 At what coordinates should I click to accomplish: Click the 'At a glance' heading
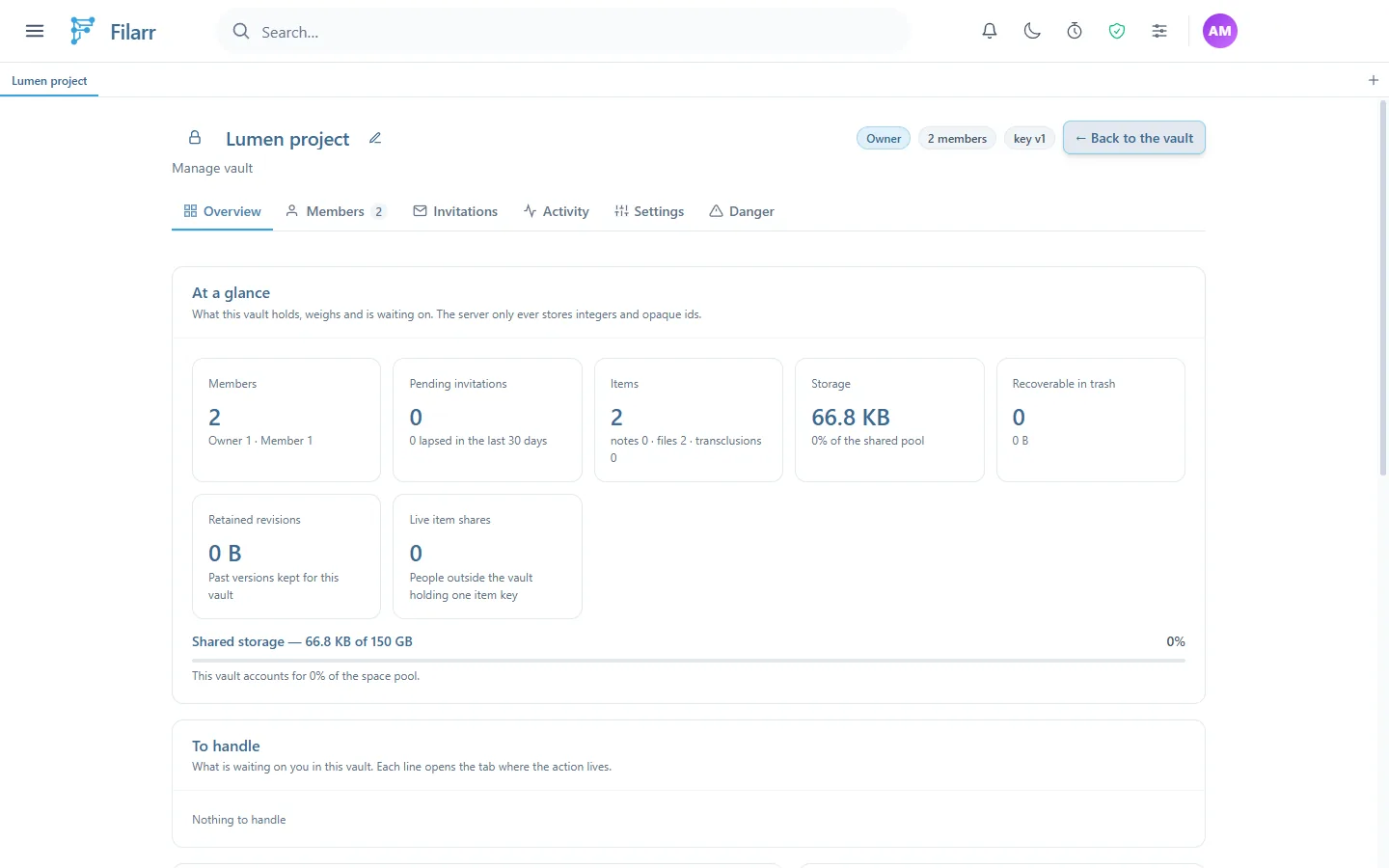click(x=231, y=293)
